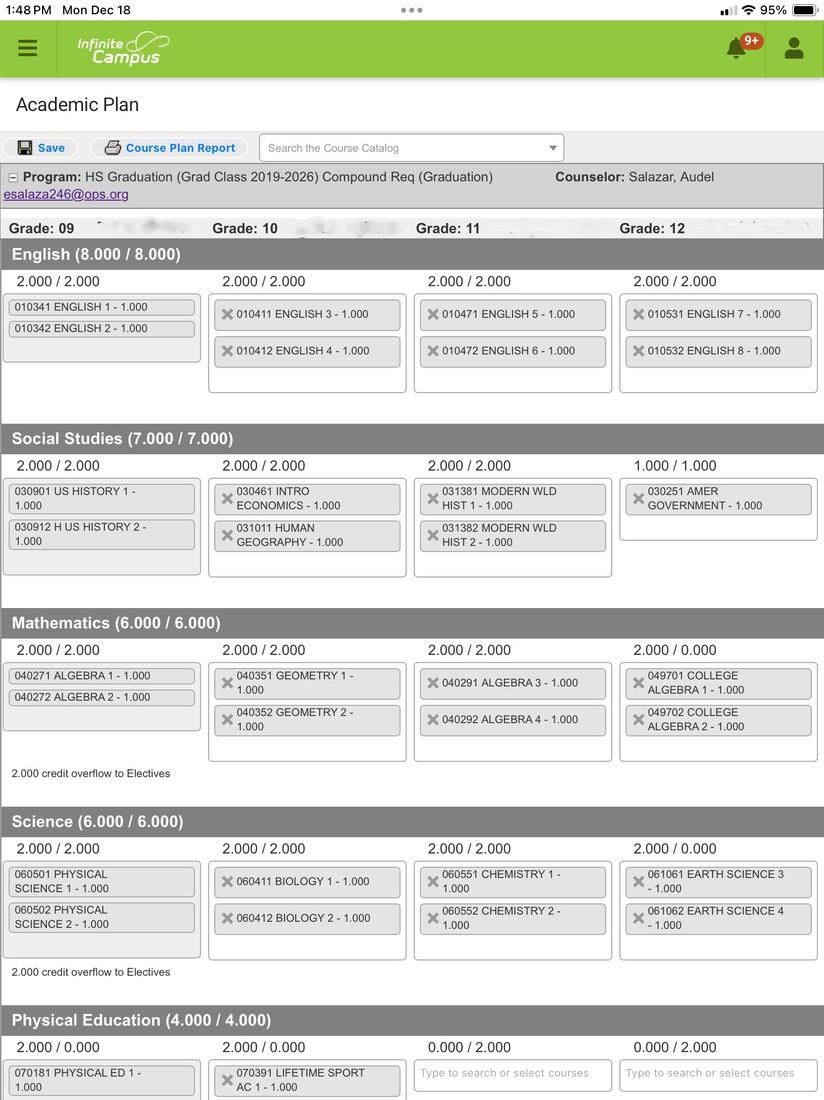Select the Mathematics (6.000 / 6.000) header
This screenshot has width=824, height=1100.
tap(412, 623)
